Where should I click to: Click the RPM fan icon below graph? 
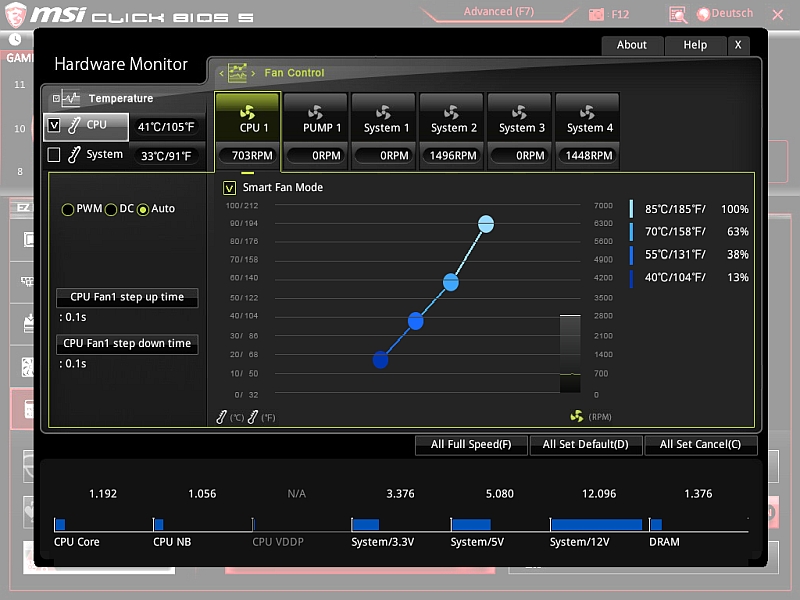point(577,416)
